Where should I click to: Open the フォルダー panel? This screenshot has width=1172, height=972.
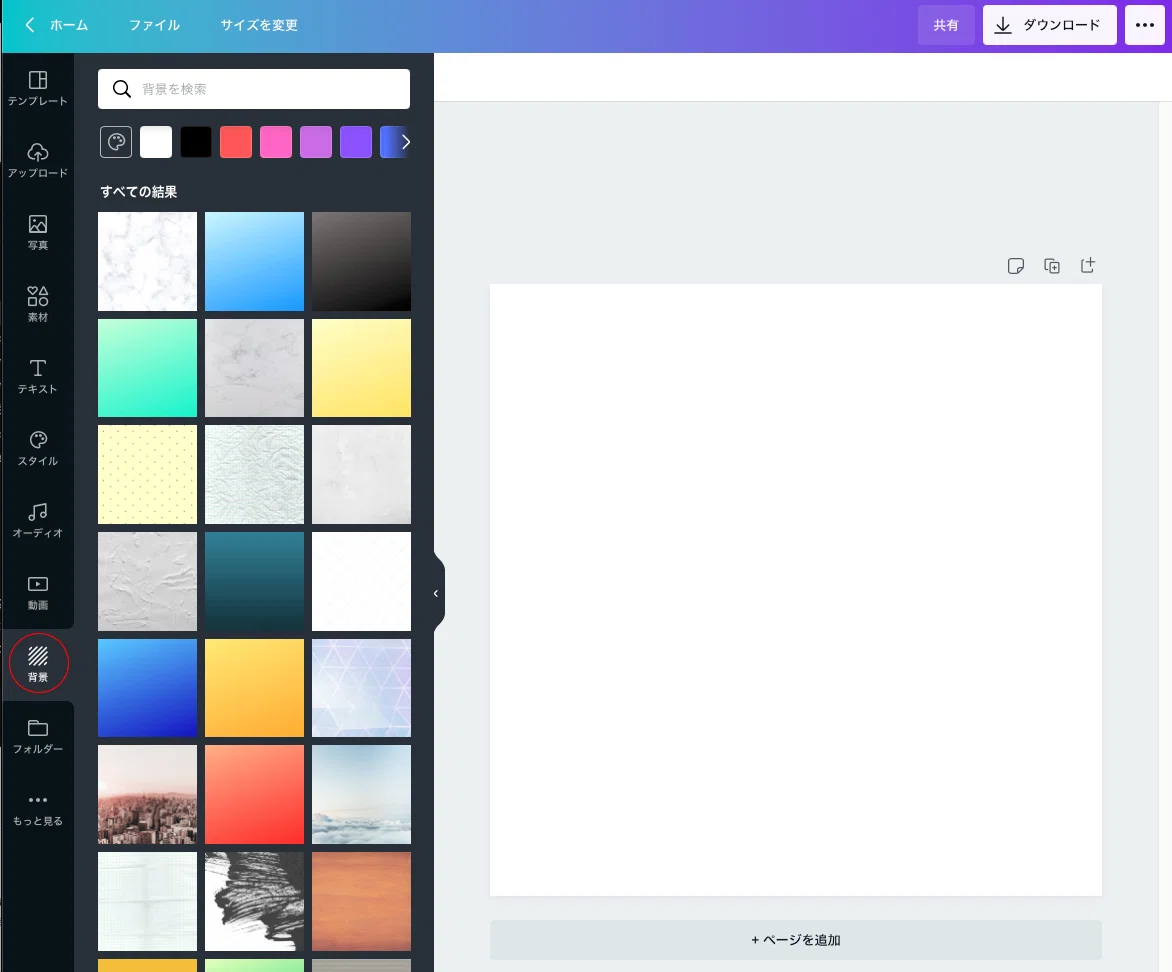tap(37, 736)
